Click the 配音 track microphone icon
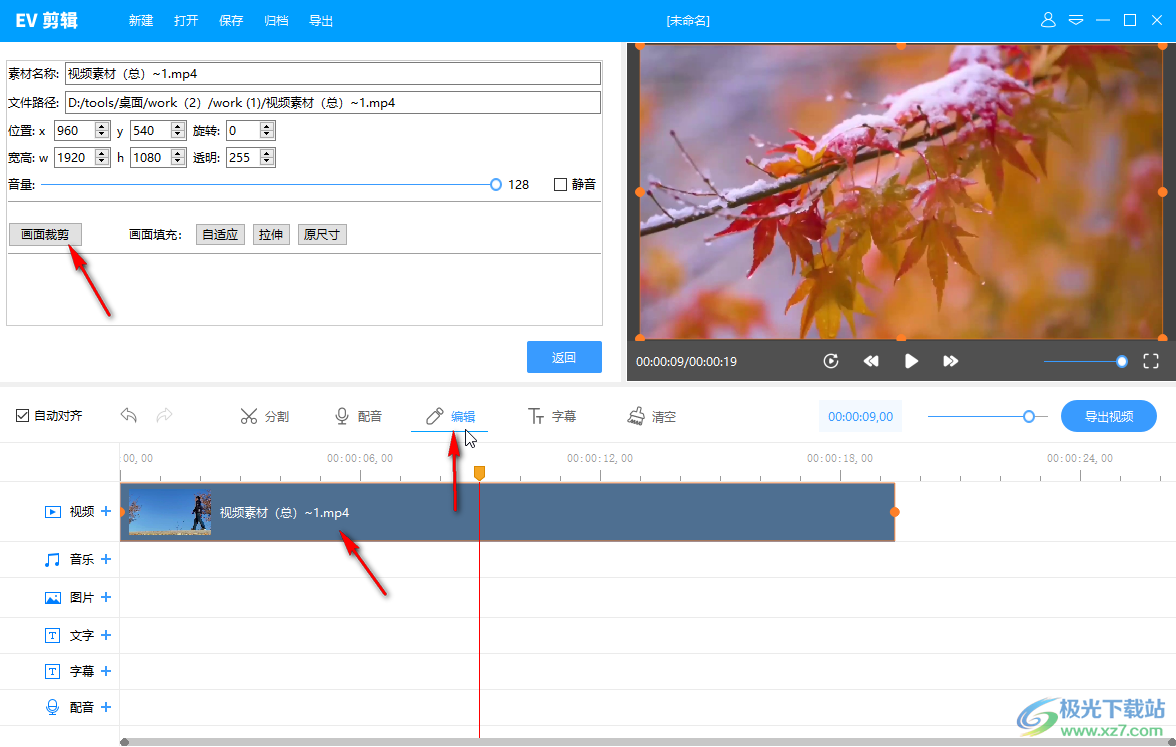The image size is (1176, 747). coord(52,707)
